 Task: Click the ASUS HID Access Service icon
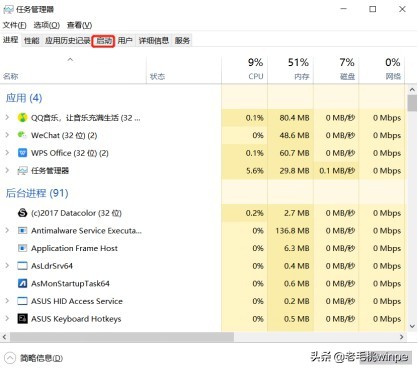pos(22,301)
